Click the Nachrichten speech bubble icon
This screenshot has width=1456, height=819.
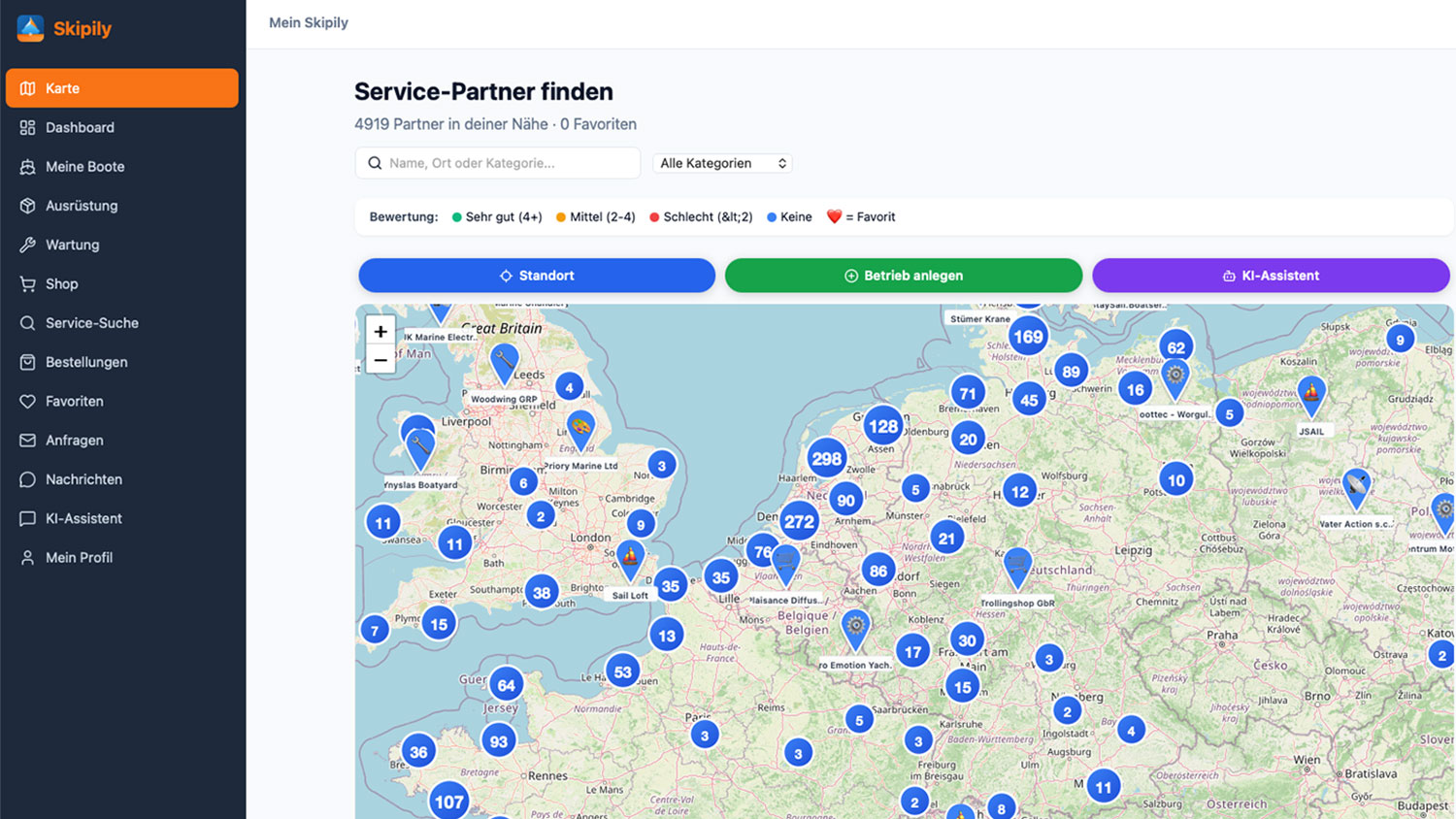coord(27,479)
